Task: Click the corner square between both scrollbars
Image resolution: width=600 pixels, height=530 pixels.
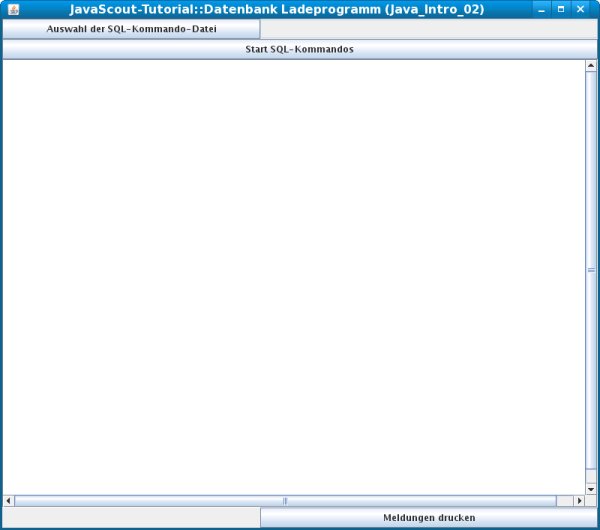Action: pos(591,500)
